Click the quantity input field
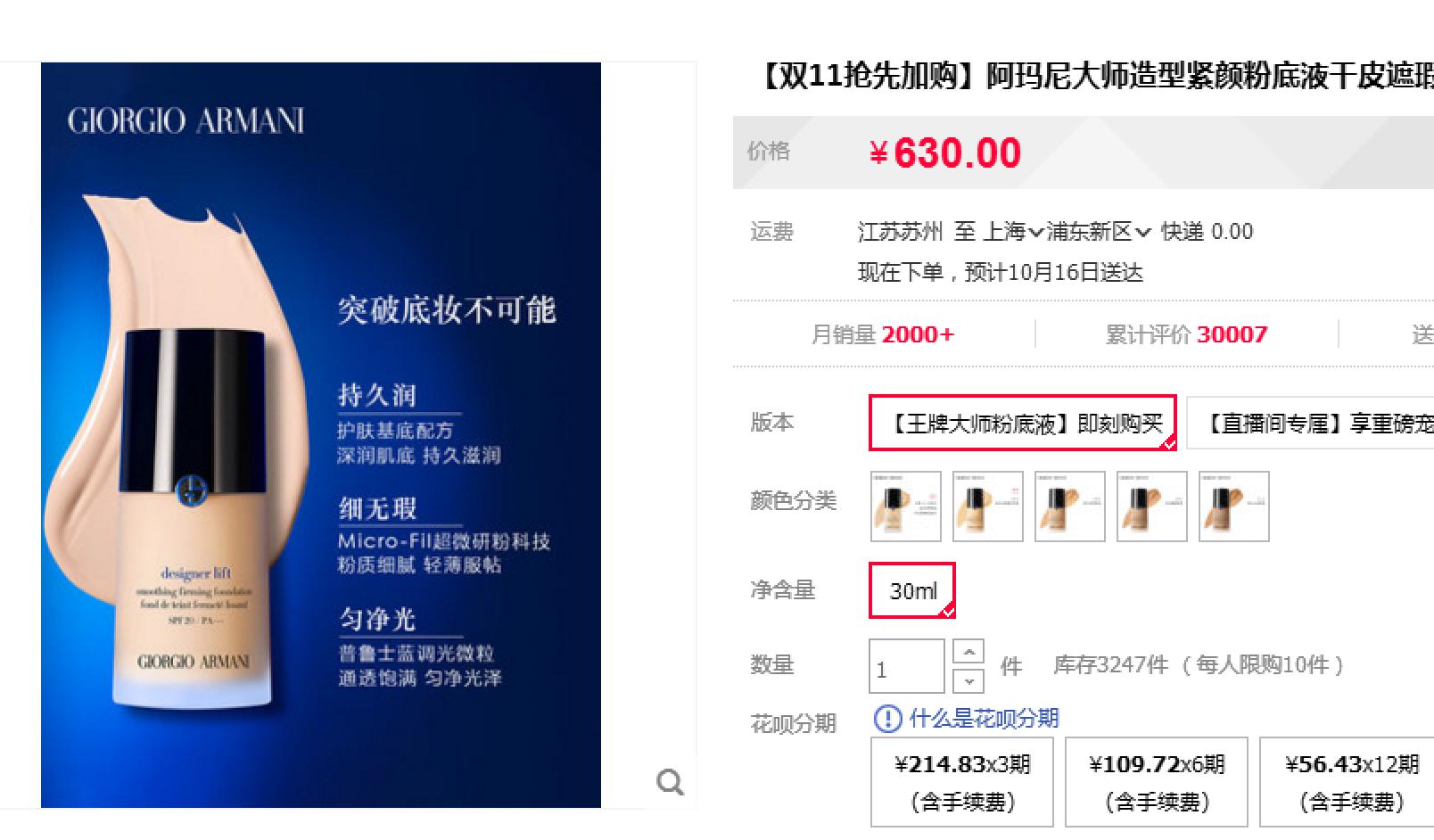 click(906, 666)
